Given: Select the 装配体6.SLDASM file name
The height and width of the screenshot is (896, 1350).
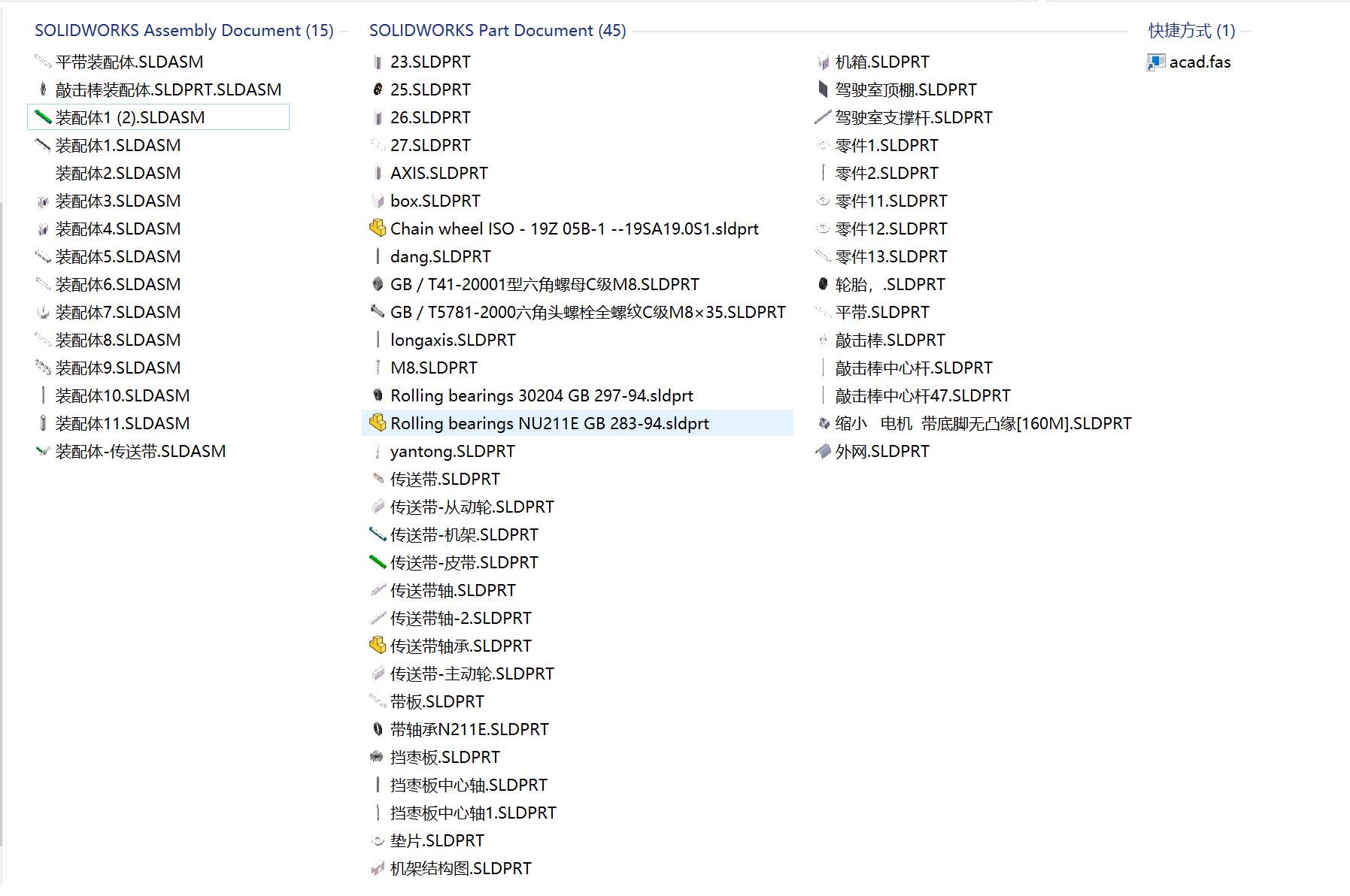Looking at the screenshot, I should point(118,284).
